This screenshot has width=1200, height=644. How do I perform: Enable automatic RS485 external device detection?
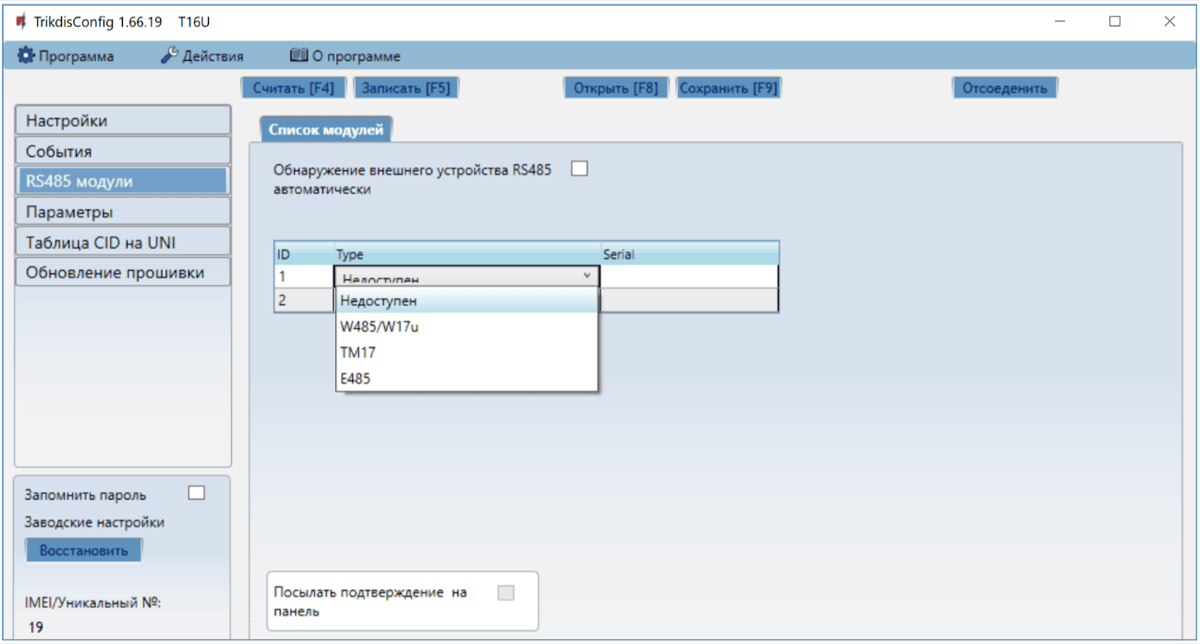[x=579, y=169]
